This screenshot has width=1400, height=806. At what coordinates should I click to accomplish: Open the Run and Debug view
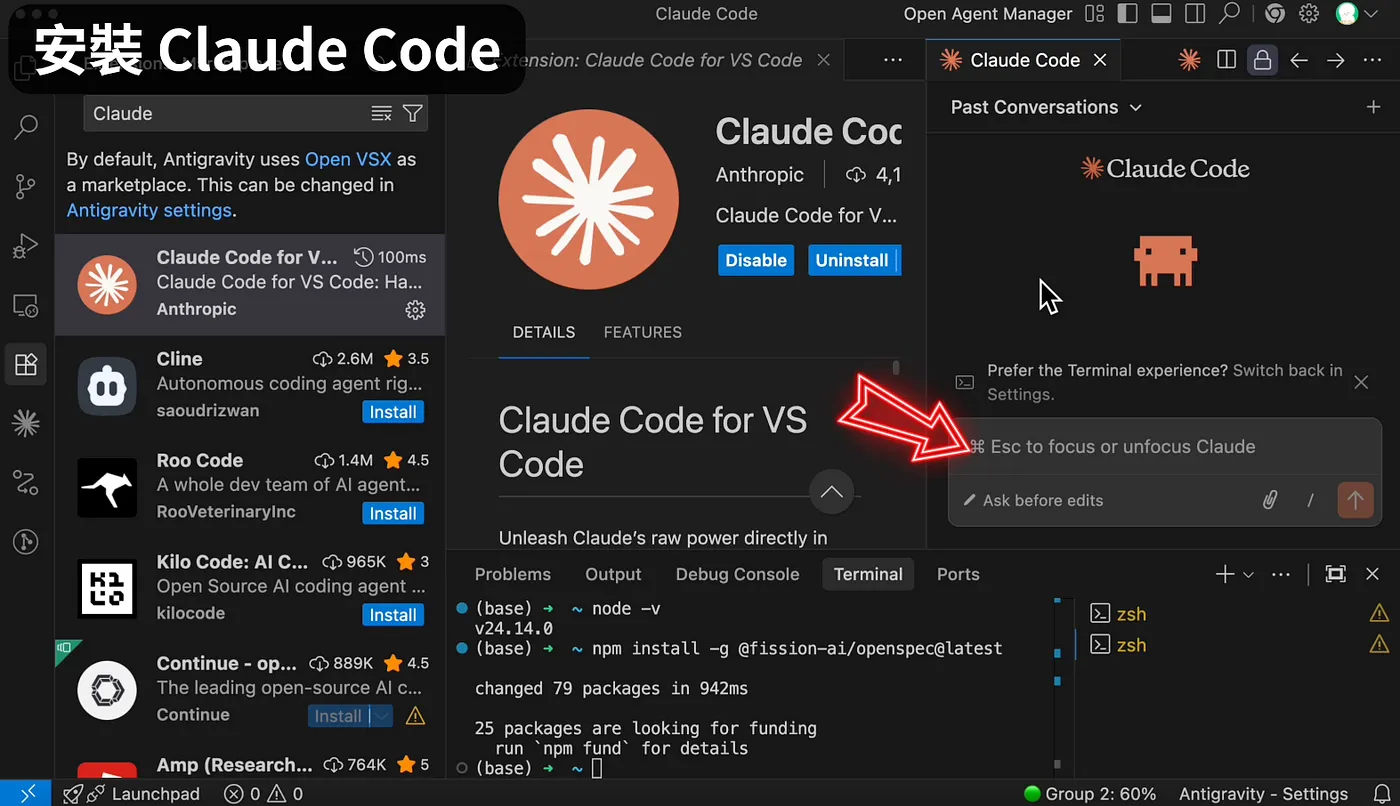pyautogui.click(x=26, y=245)
